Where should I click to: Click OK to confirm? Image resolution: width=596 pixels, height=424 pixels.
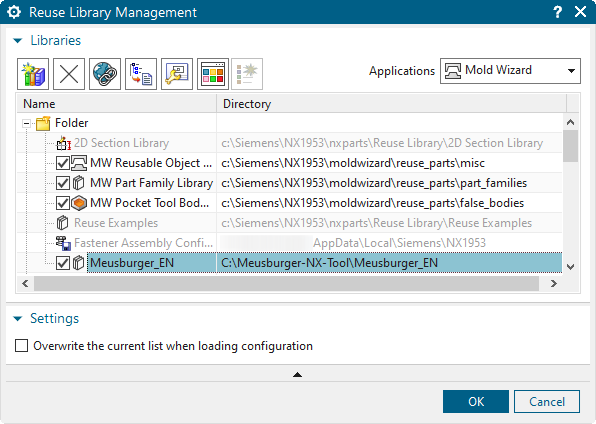click(x=476, y=402)
